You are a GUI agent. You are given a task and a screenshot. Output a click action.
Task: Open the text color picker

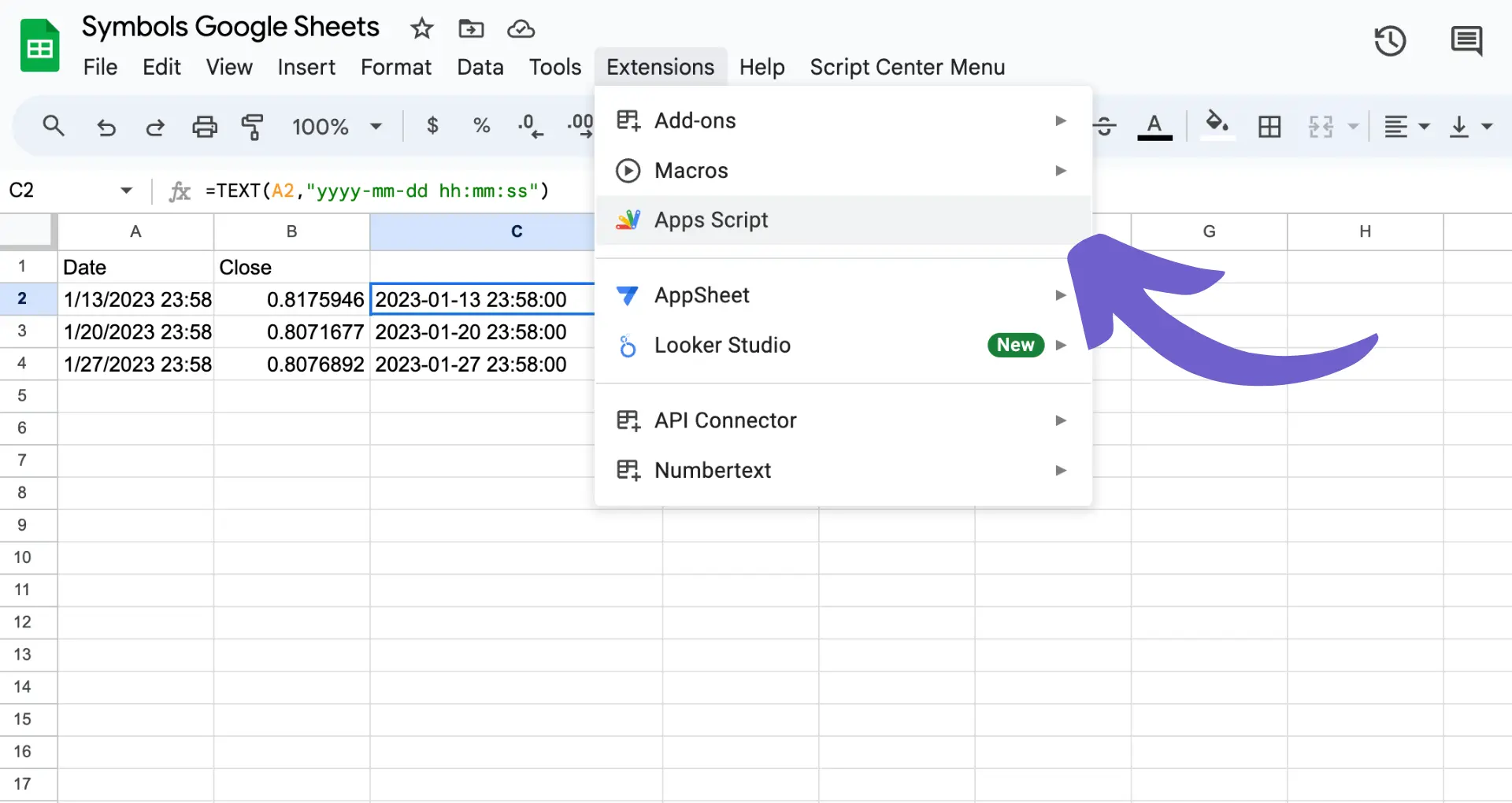1154,126
